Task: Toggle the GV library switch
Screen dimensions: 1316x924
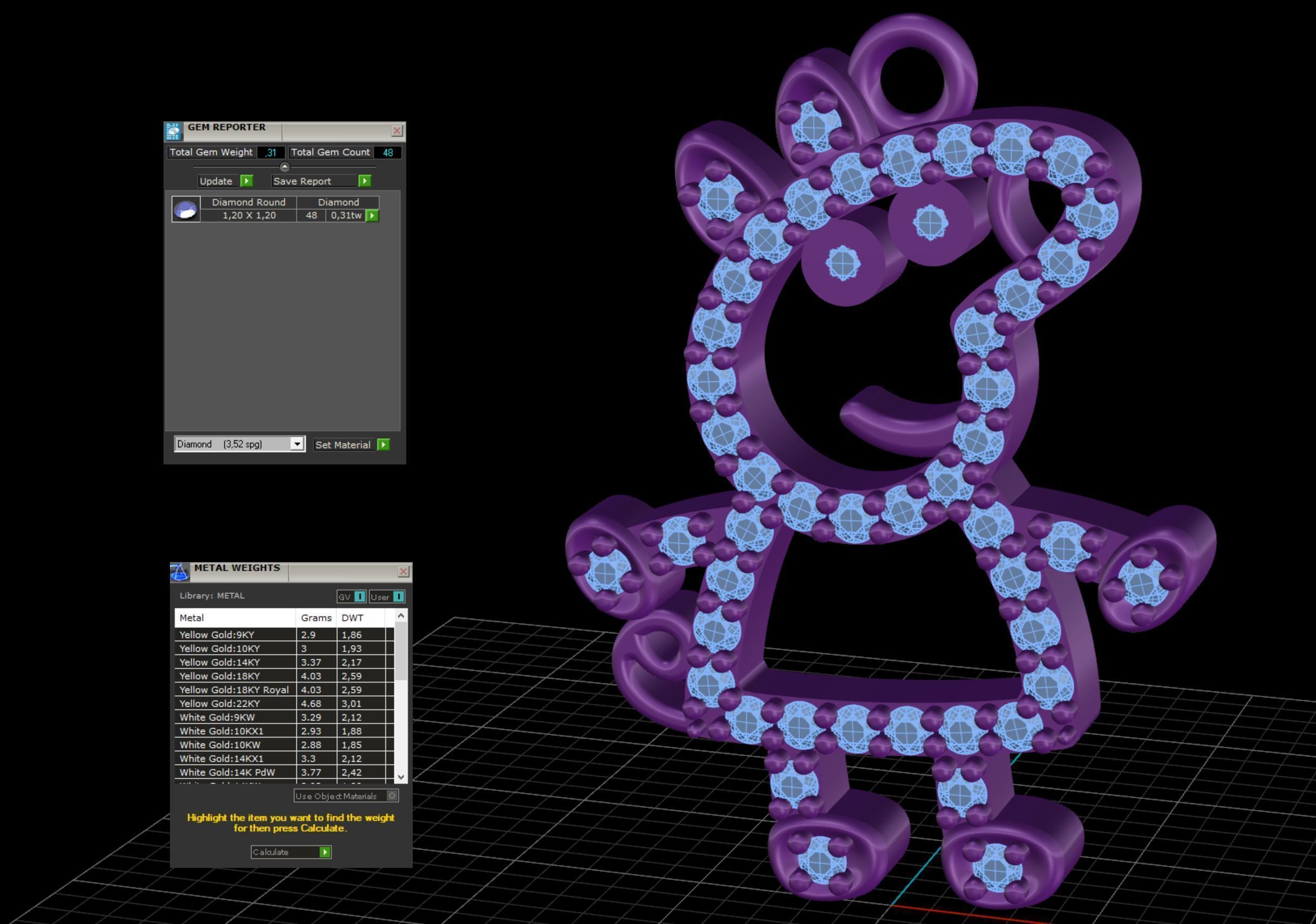Action: point(359,597)
